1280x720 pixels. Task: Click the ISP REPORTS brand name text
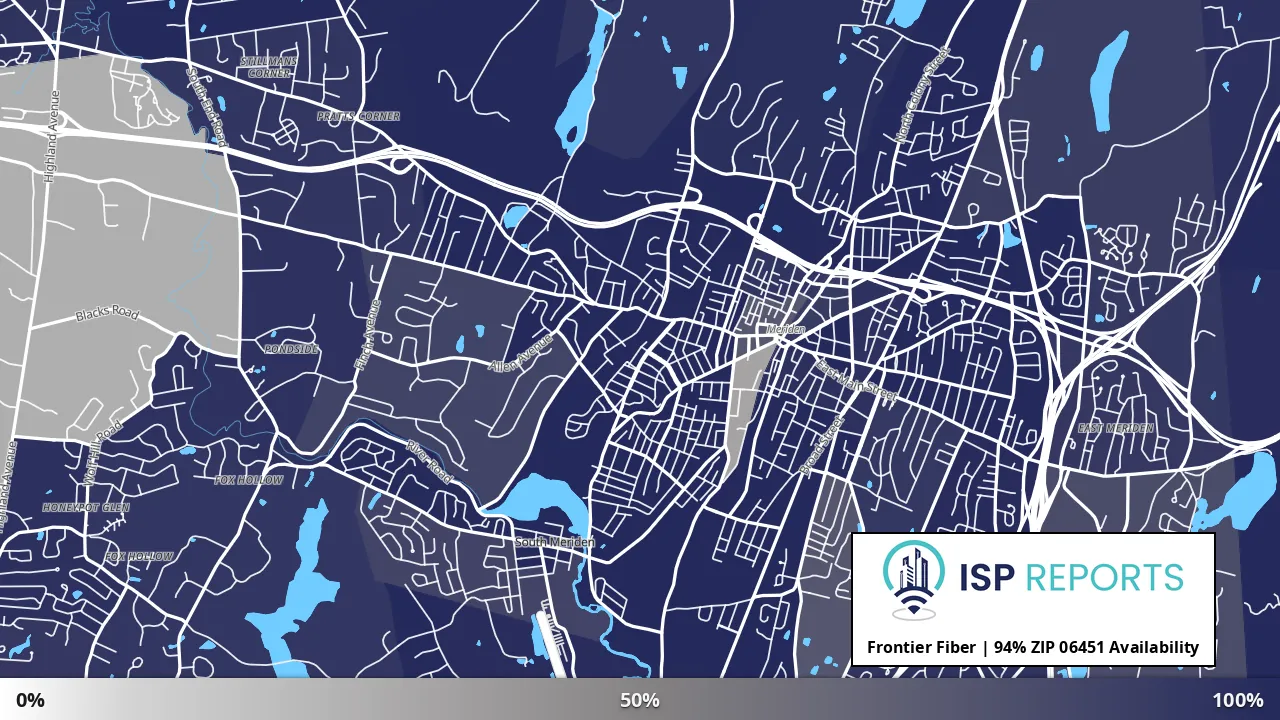(x=1072, y=577)
